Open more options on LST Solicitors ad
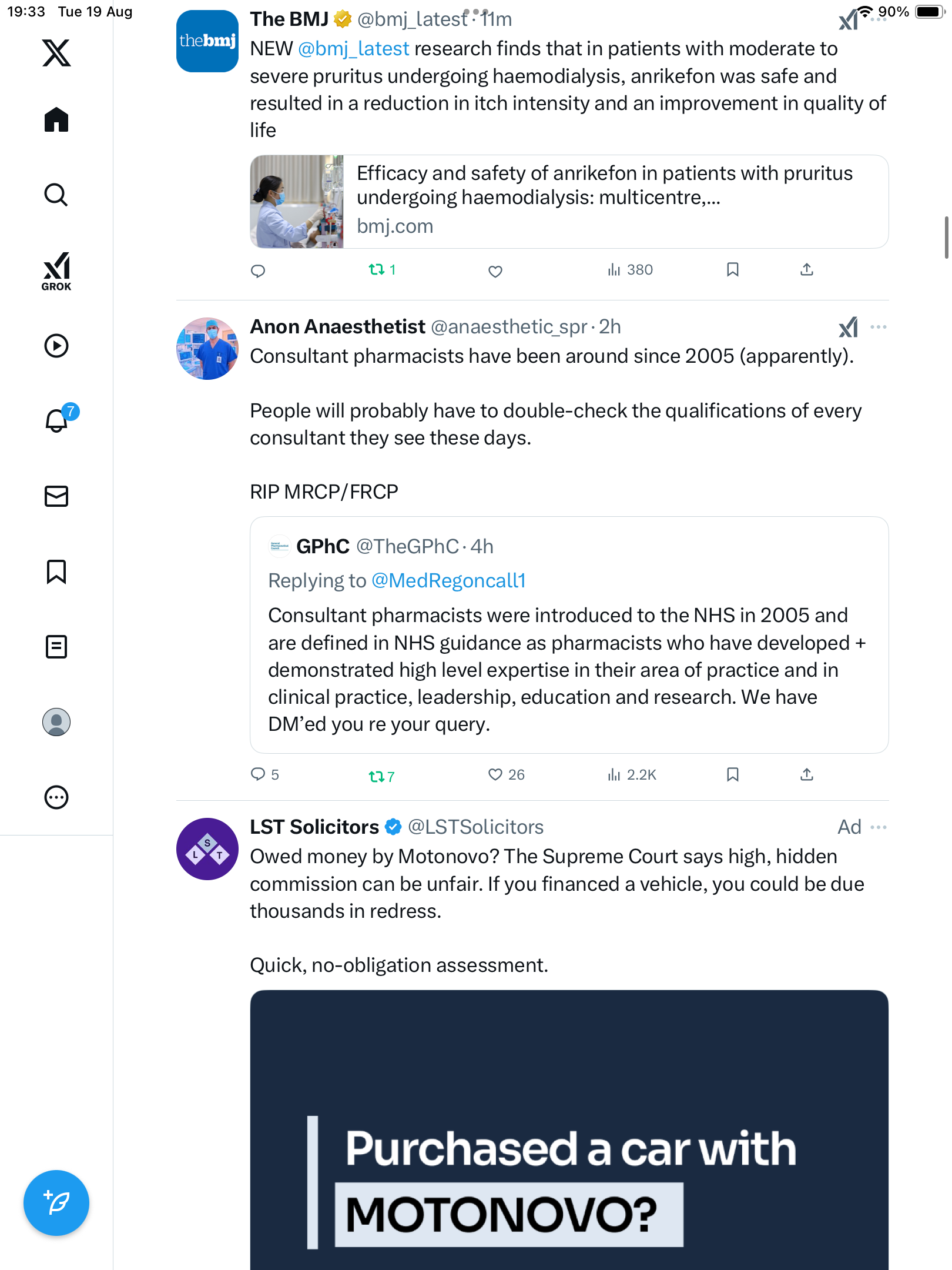Image resolution: width=952 pixels, height=1270 pixels. click(x=878, y=827)
